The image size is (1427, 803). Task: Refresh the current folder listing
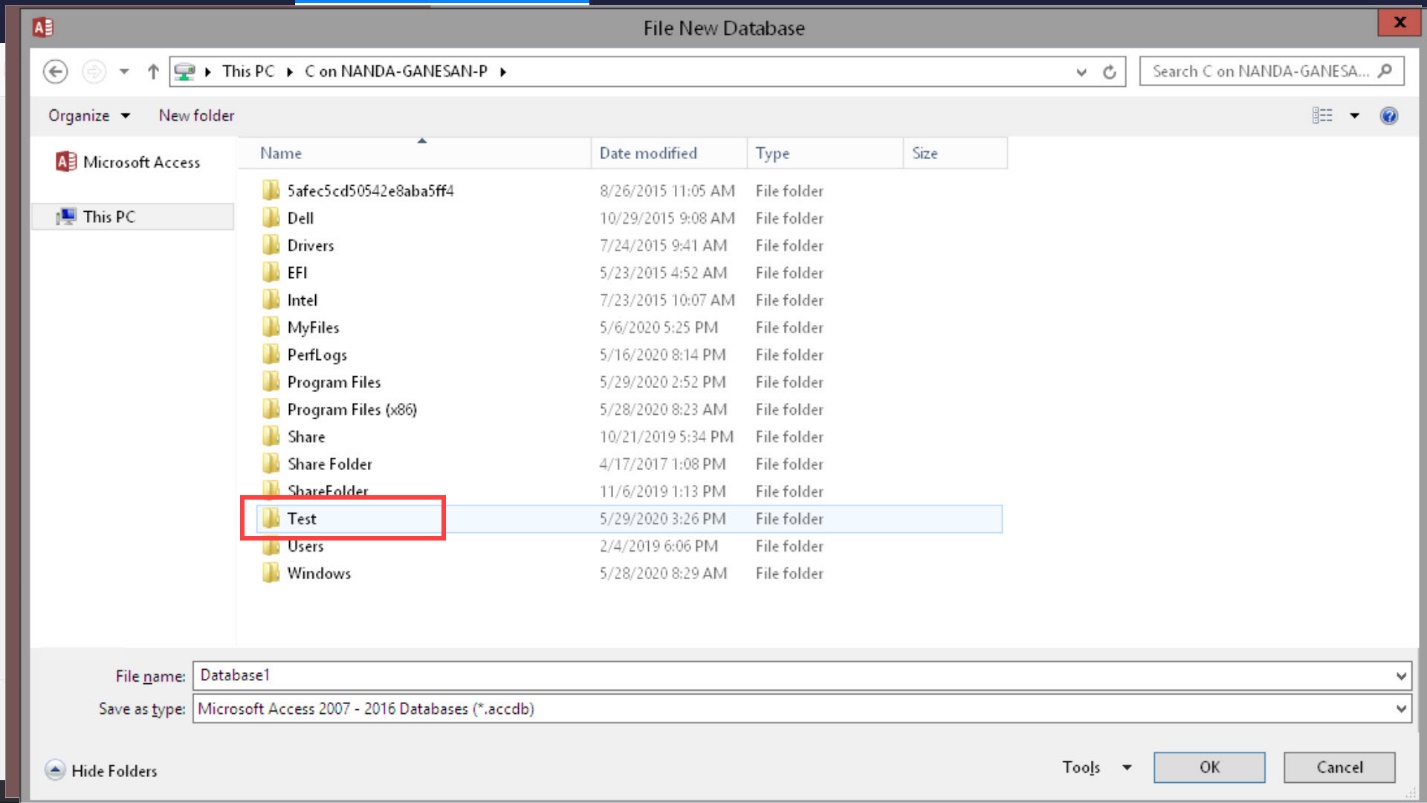point(1109,72)
